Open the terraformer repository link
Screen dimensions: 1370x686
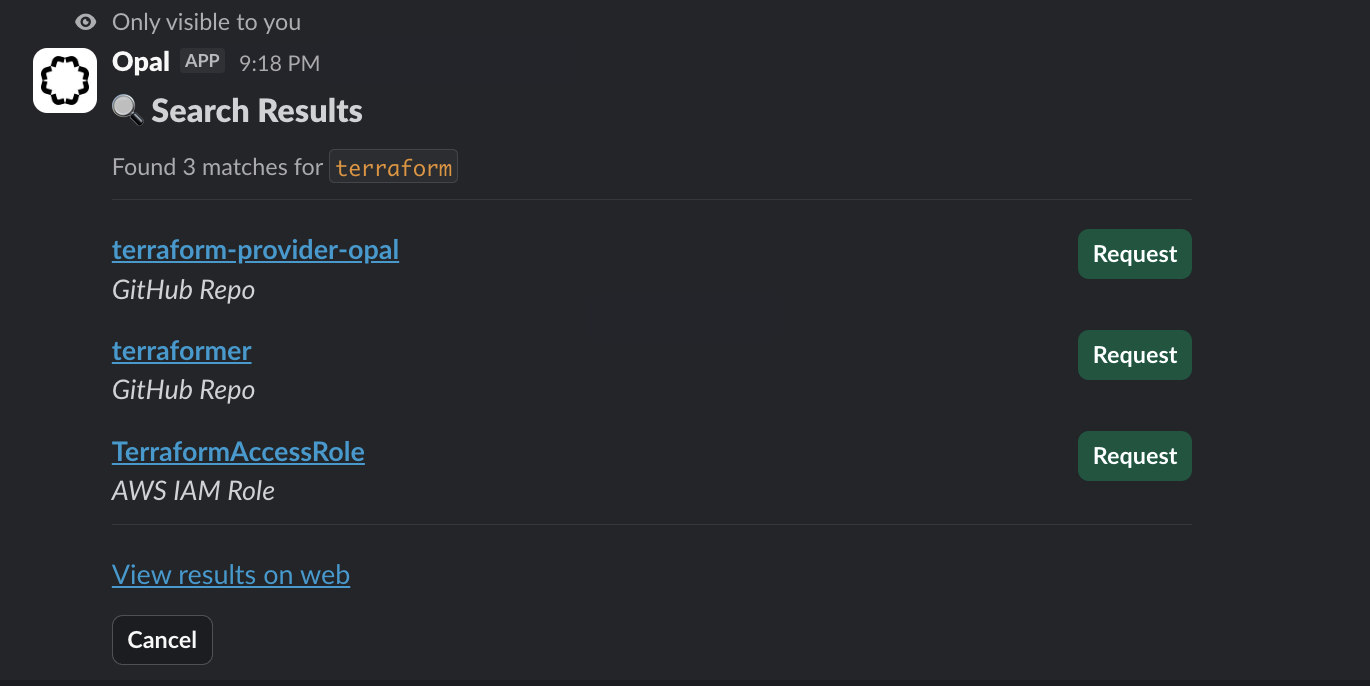[x=181, y=350]
